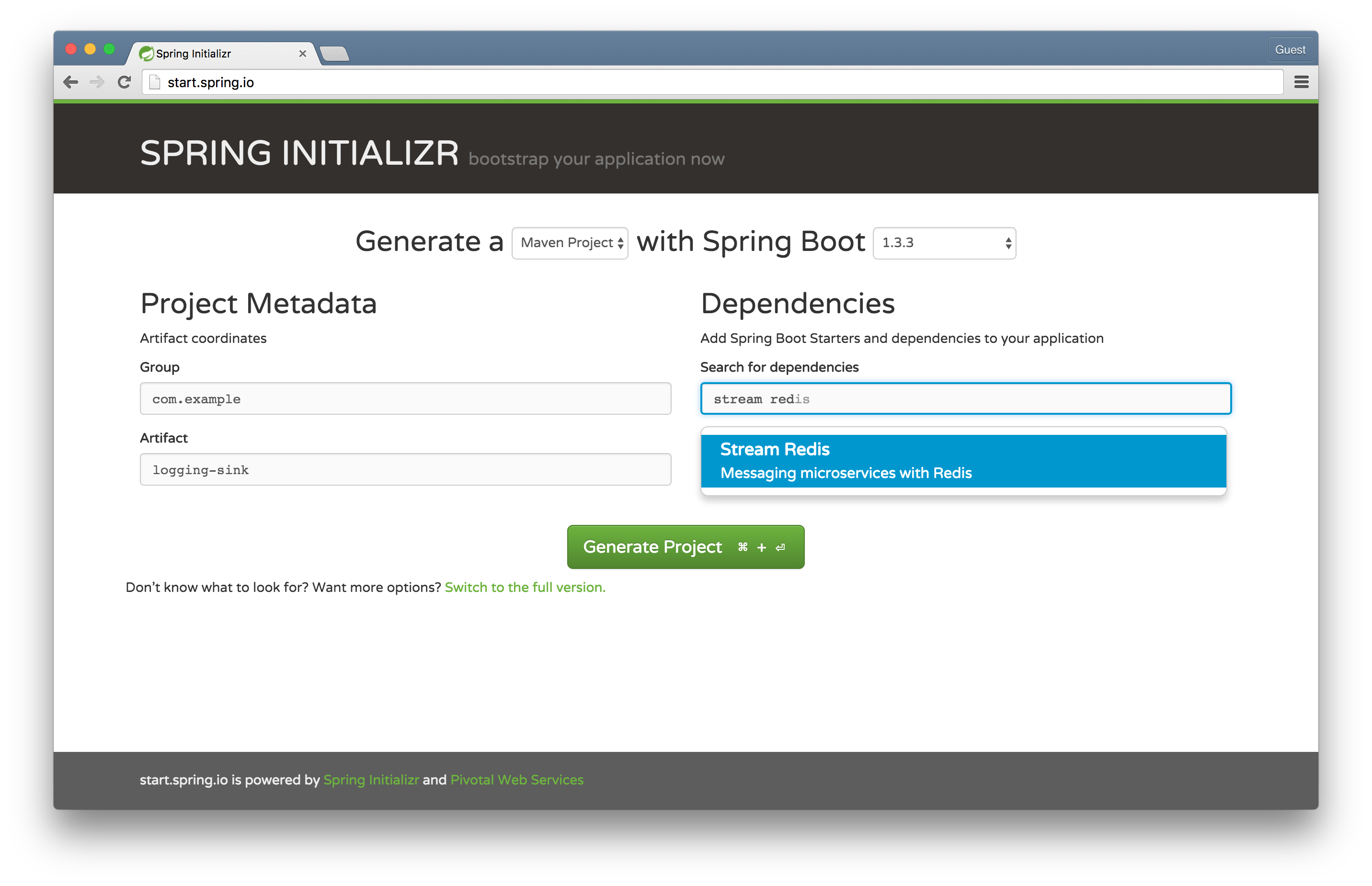Click the browser back arrow

[x=71, y=82]
